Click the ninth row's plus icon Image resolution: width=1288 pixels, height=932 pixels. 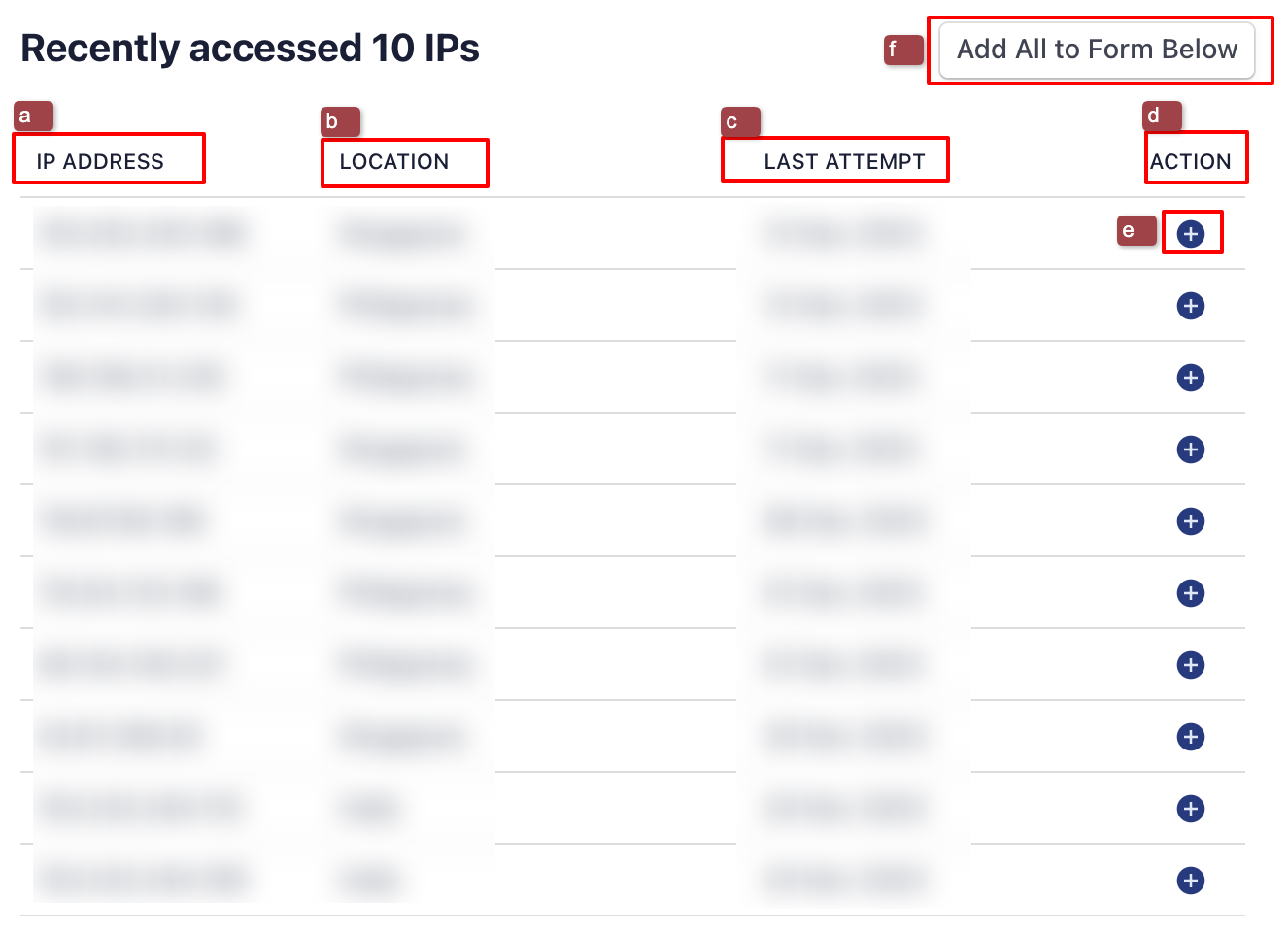[x=1190, y=809]
